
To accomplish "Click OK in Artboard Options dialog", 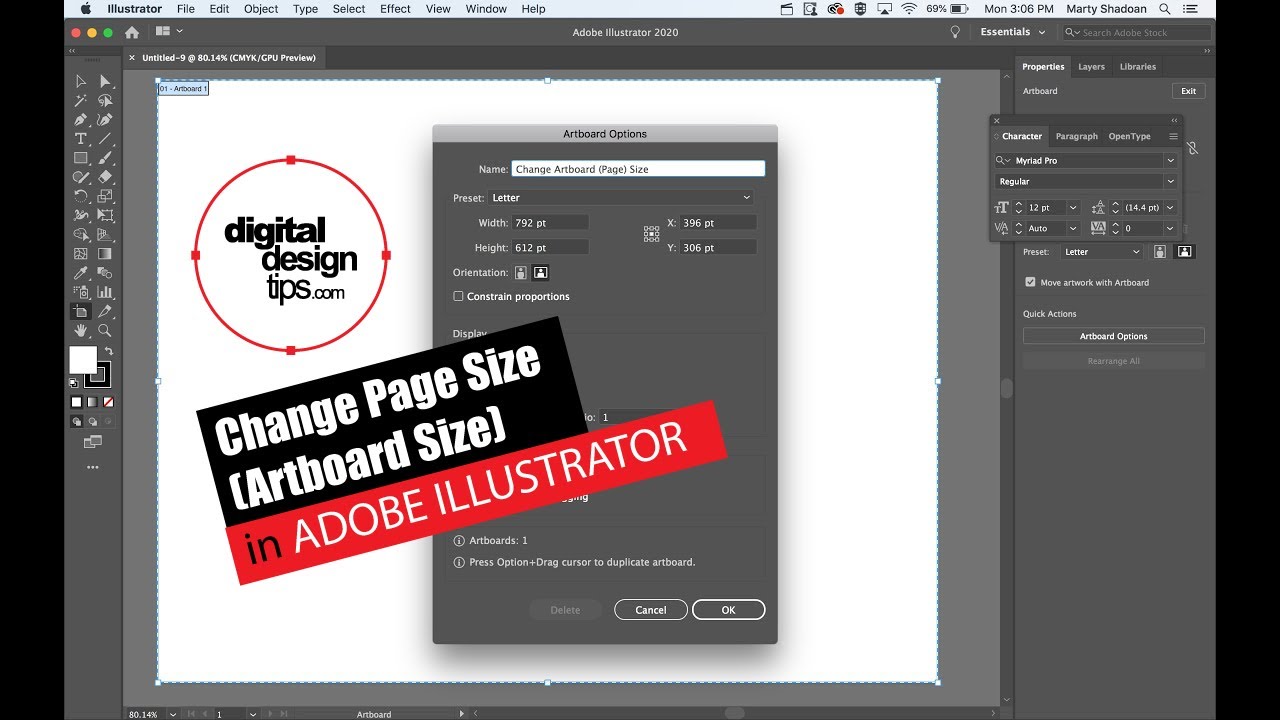I will (x=728, y=610).
